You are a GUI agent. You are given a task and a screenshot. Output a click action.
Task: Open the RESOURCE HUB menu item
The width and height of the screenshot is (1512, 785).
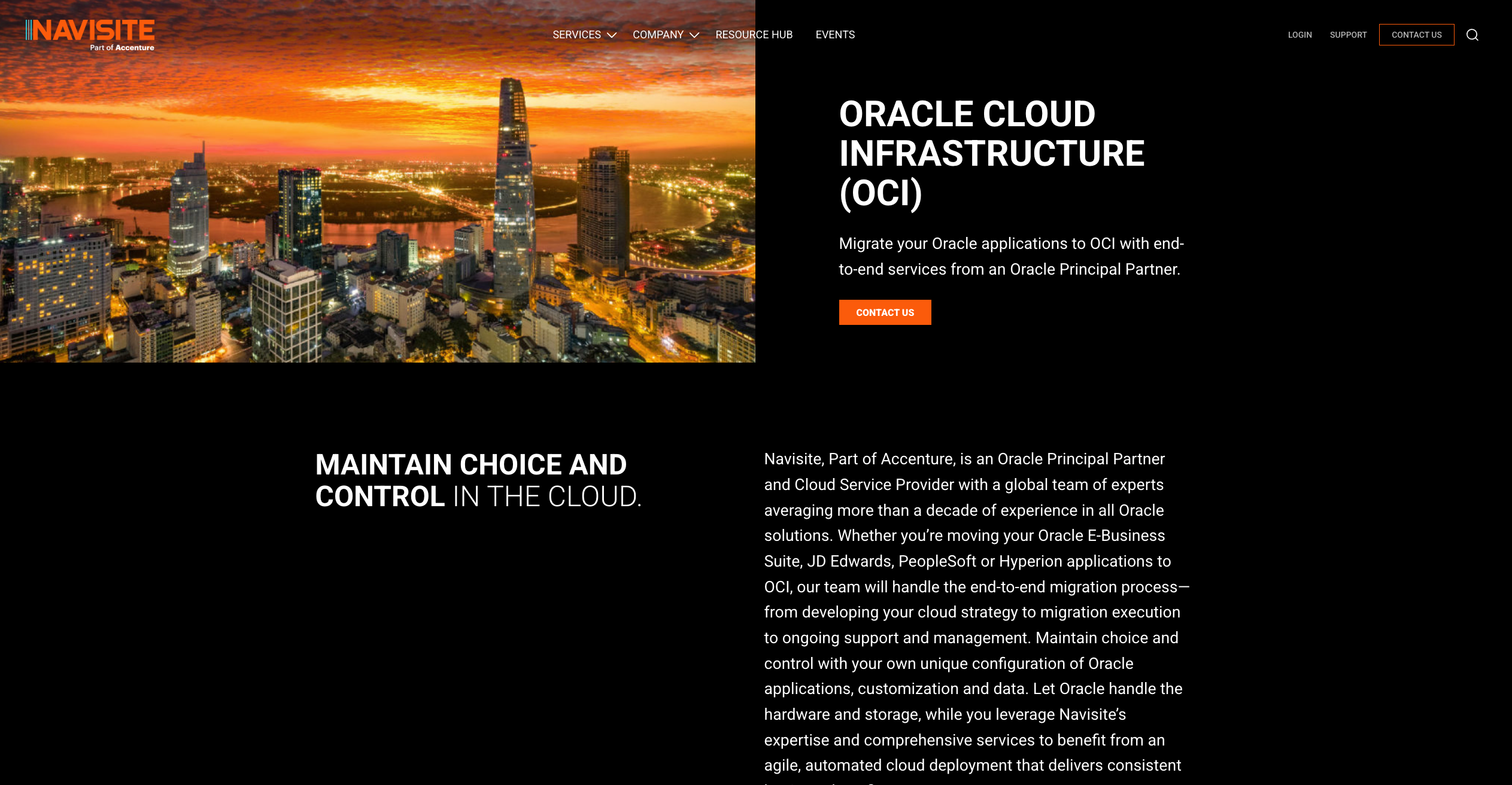[x=754, y=35]
